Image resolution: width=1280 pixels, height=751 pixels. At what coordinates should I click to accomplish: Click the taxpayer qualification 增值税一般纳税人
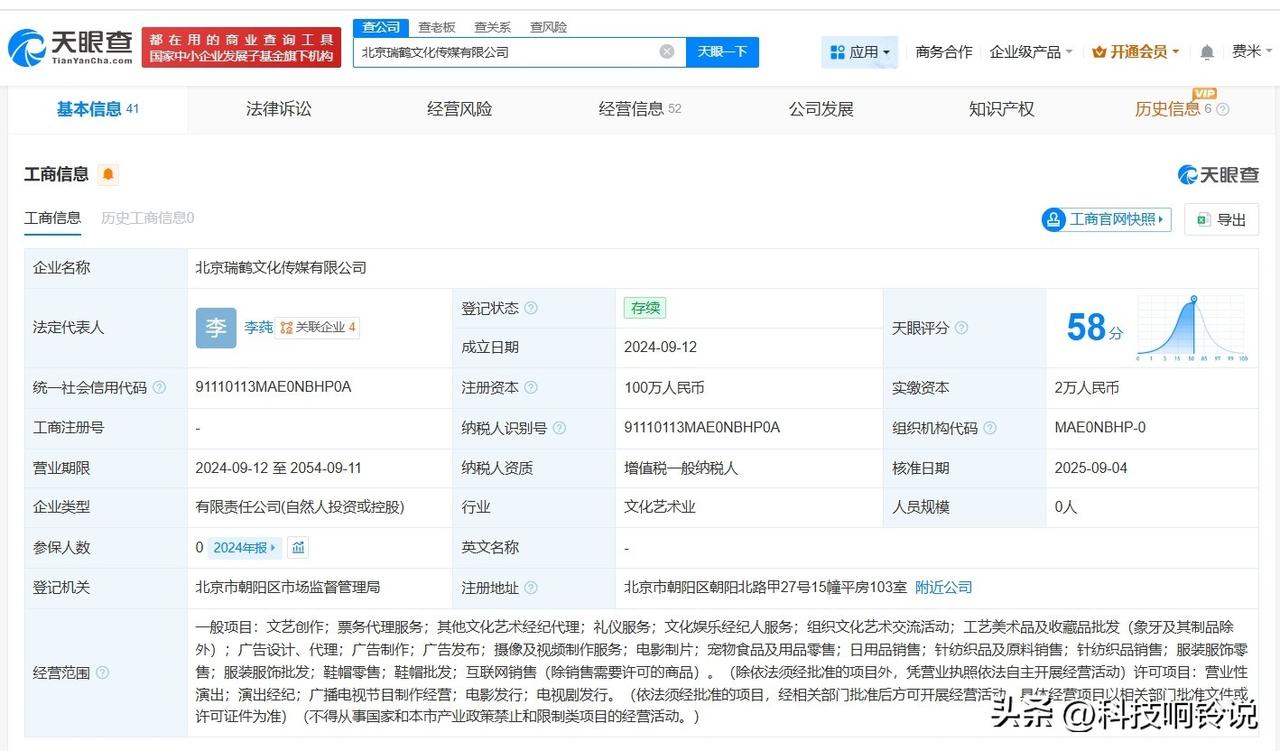tap(681, 467)
